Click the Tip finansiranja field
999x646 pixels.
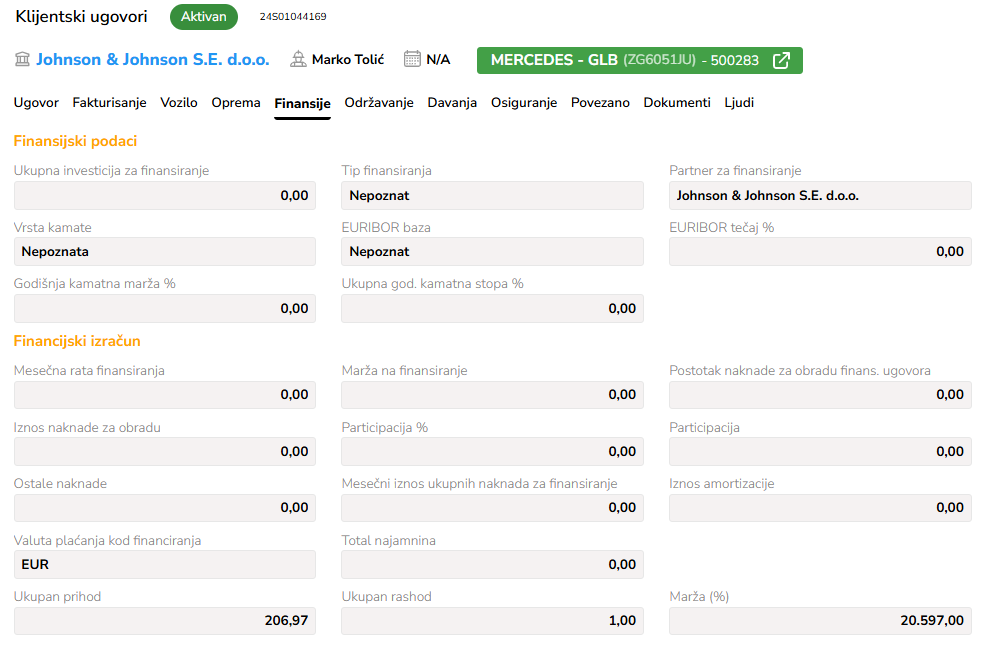coord(492,196)
